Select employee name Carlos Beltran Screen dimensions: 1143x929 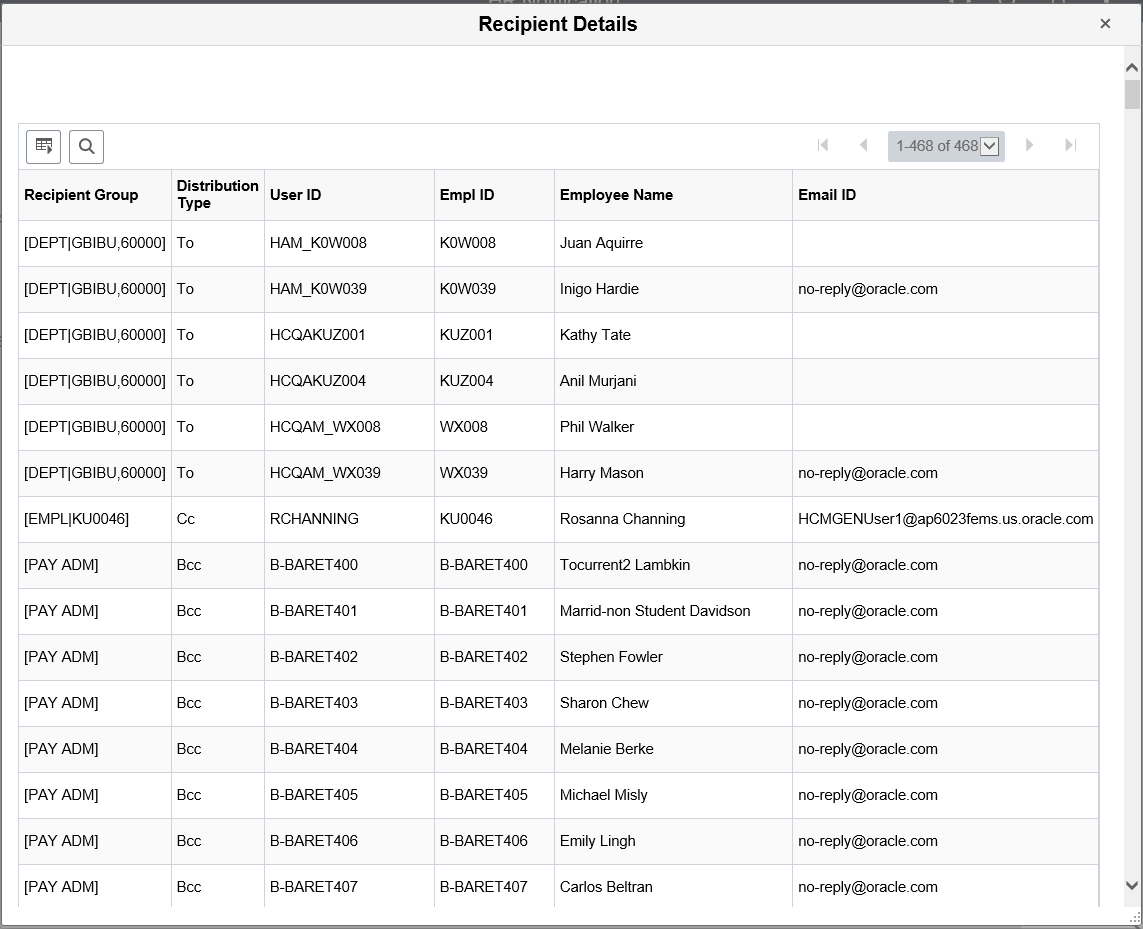(606, 886)
